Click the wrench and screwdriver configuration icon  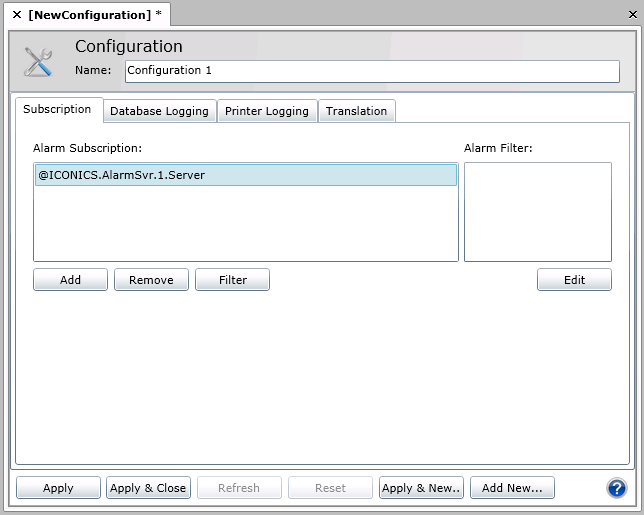pos(37,62)
